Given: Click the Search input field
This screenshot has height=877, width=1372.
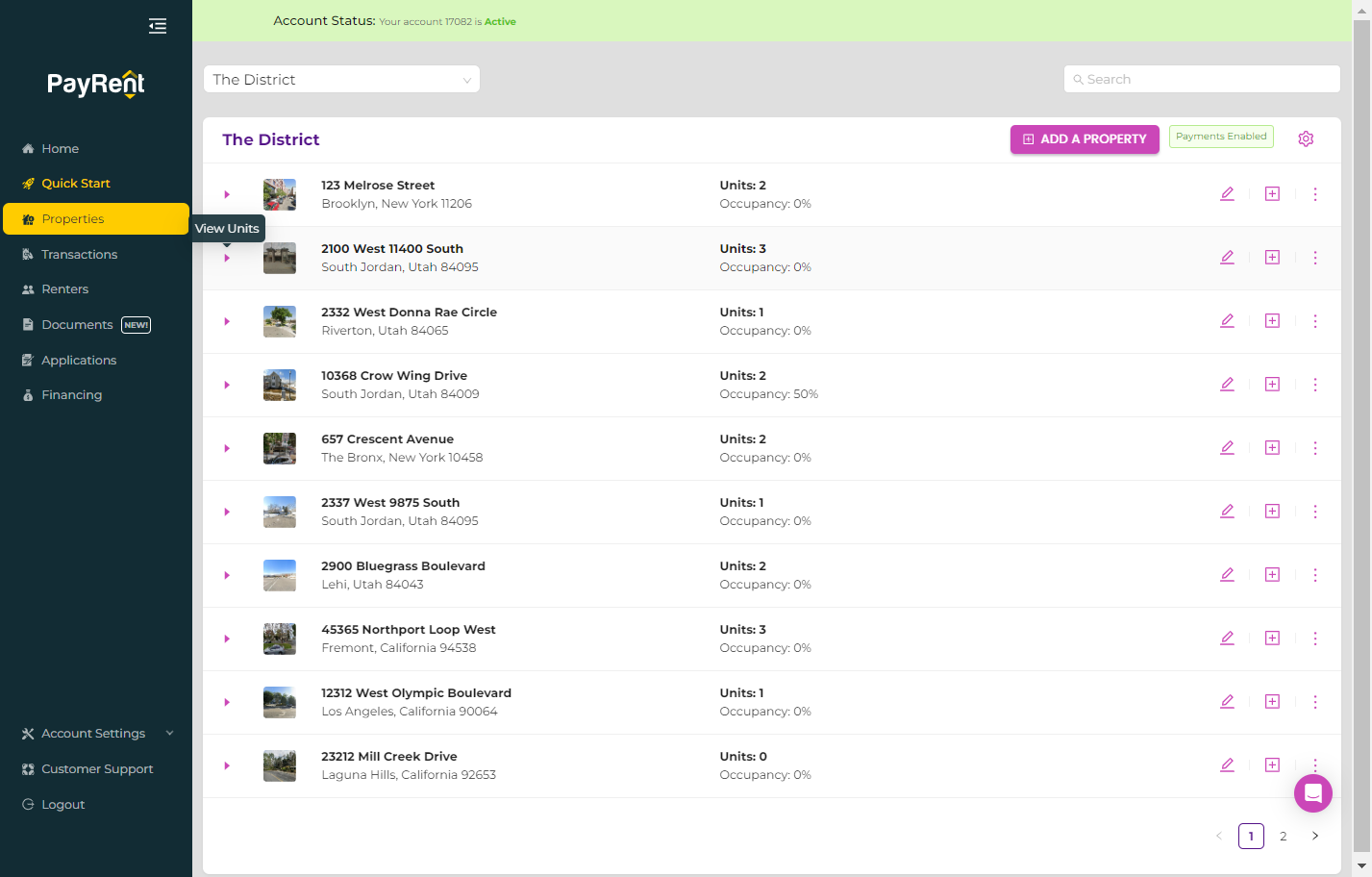Looking at the screenshot, I should [1202, 80].
